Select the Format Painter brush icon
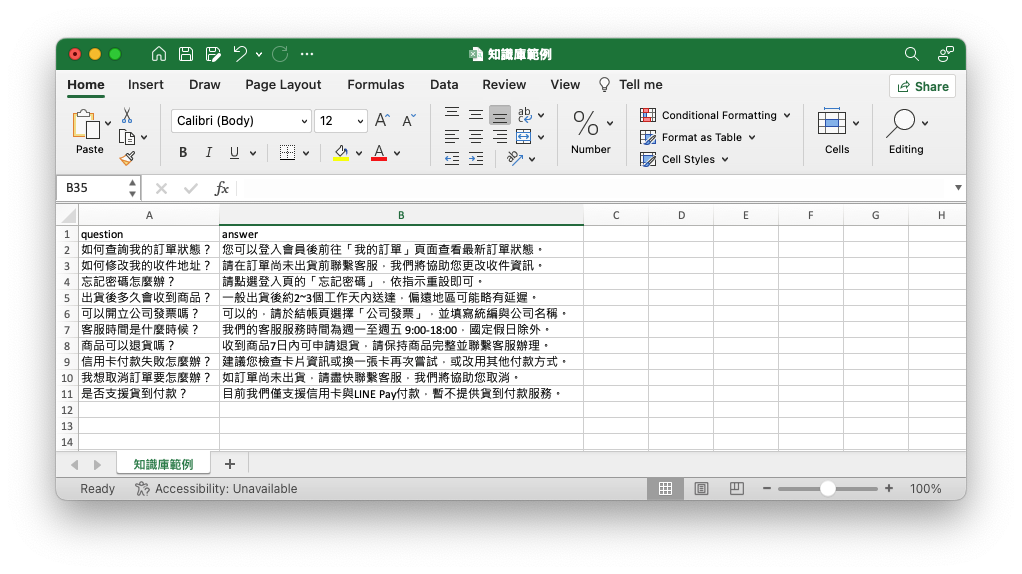The width and height of the screenshot is (1022, 574). click(127, 158)
